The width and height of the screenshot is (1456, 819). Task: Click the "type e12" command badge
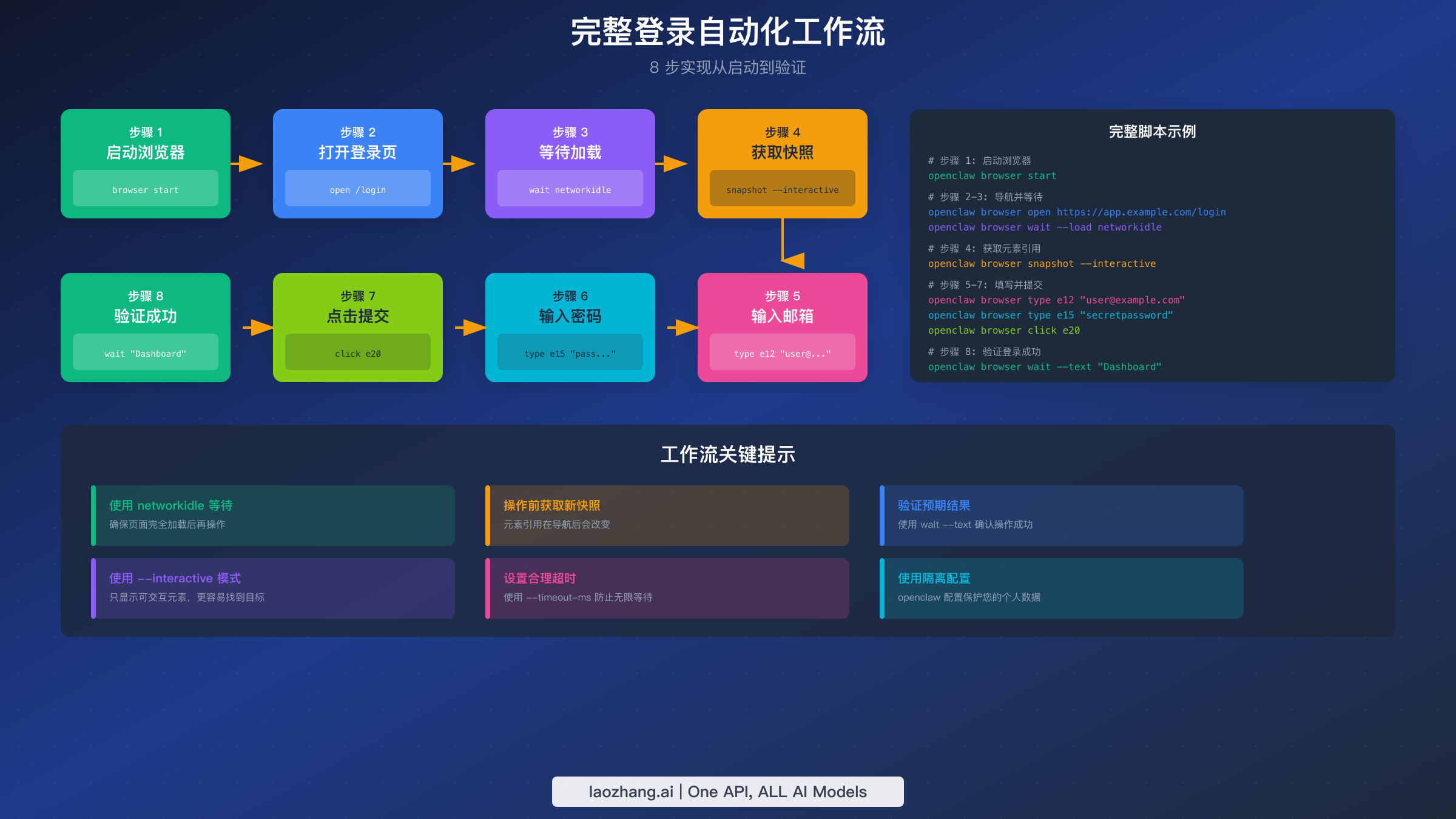click(782, 352)
